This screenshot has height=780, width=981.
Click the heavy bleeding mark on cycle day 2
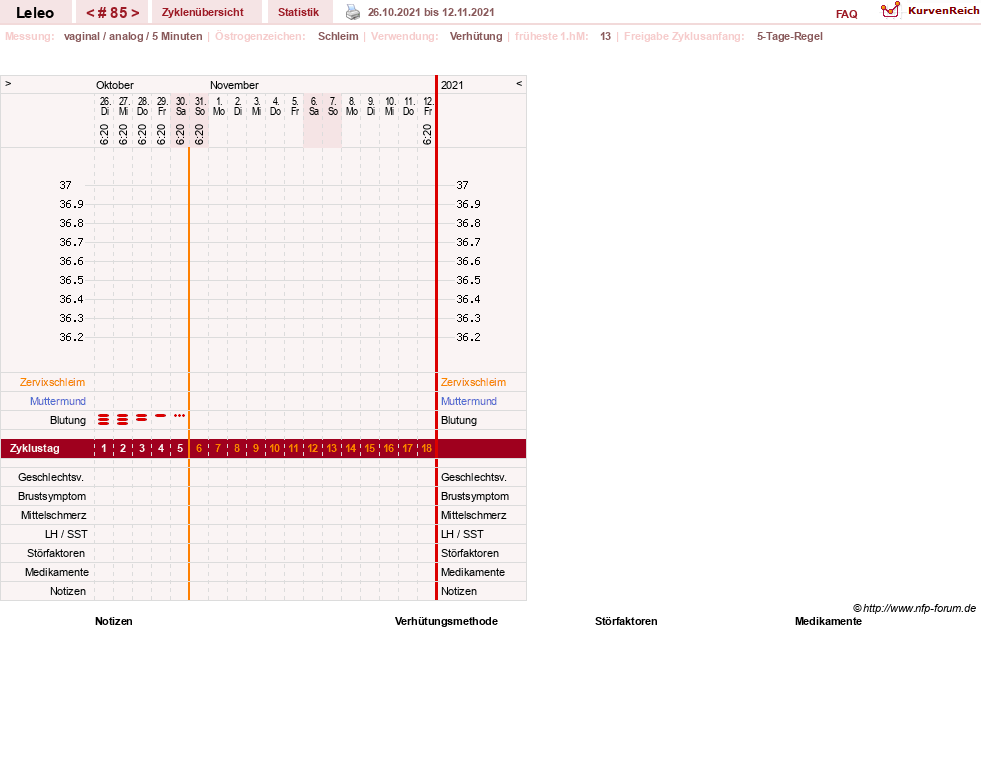tap(123, 420)
